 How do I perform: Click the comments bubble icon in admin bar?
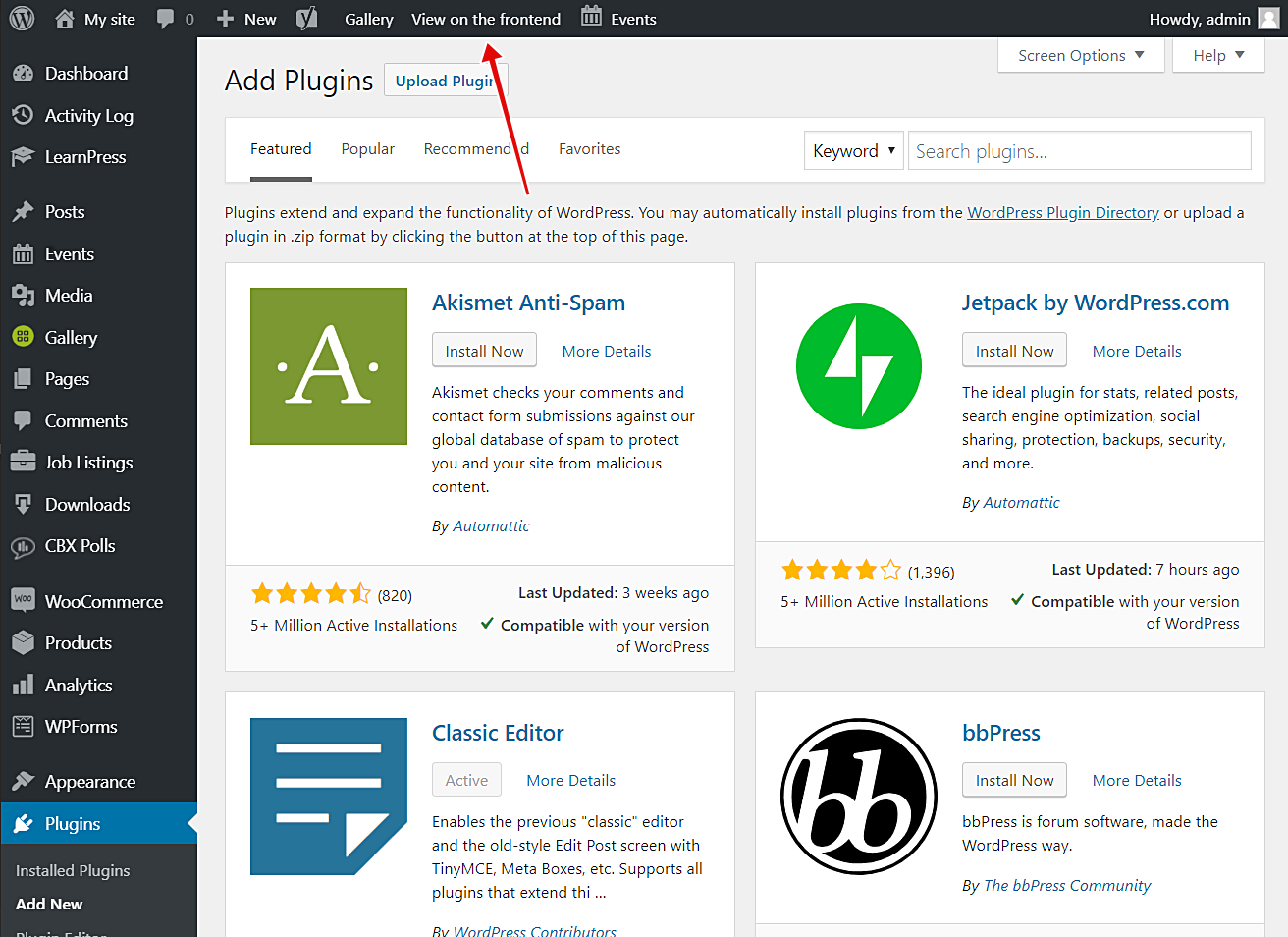click(x=166, y=19)
